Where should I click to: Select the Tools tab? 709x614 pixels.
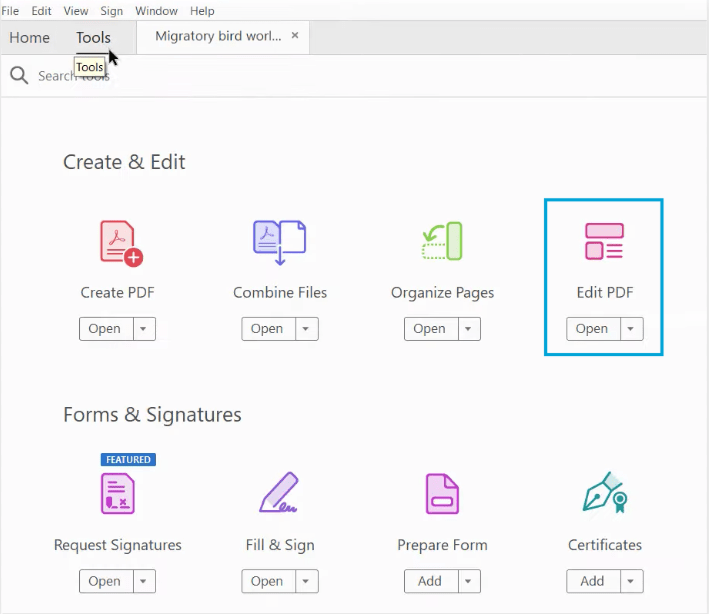(x=93, y=38)
